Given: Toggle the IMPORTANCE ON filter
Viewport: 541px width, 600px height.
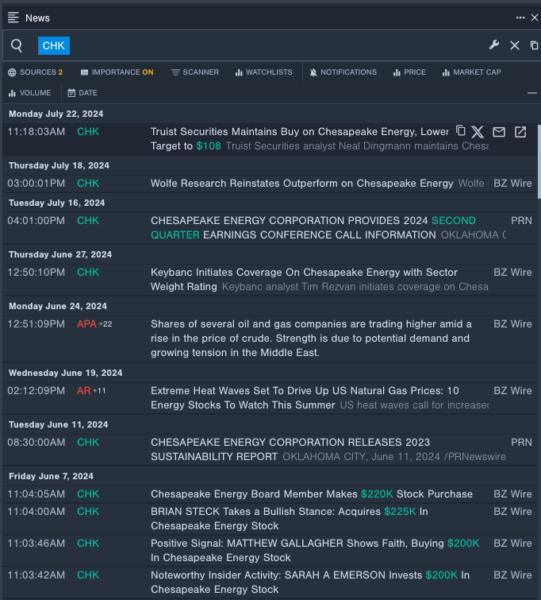Looking at the screenshot, I should (117, 72).
